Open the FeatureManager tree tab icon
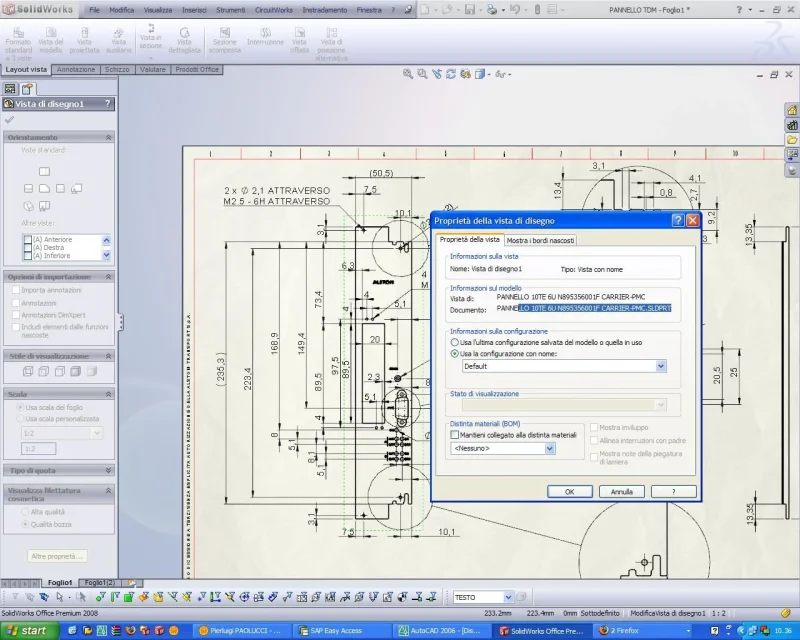 [10, 89]
